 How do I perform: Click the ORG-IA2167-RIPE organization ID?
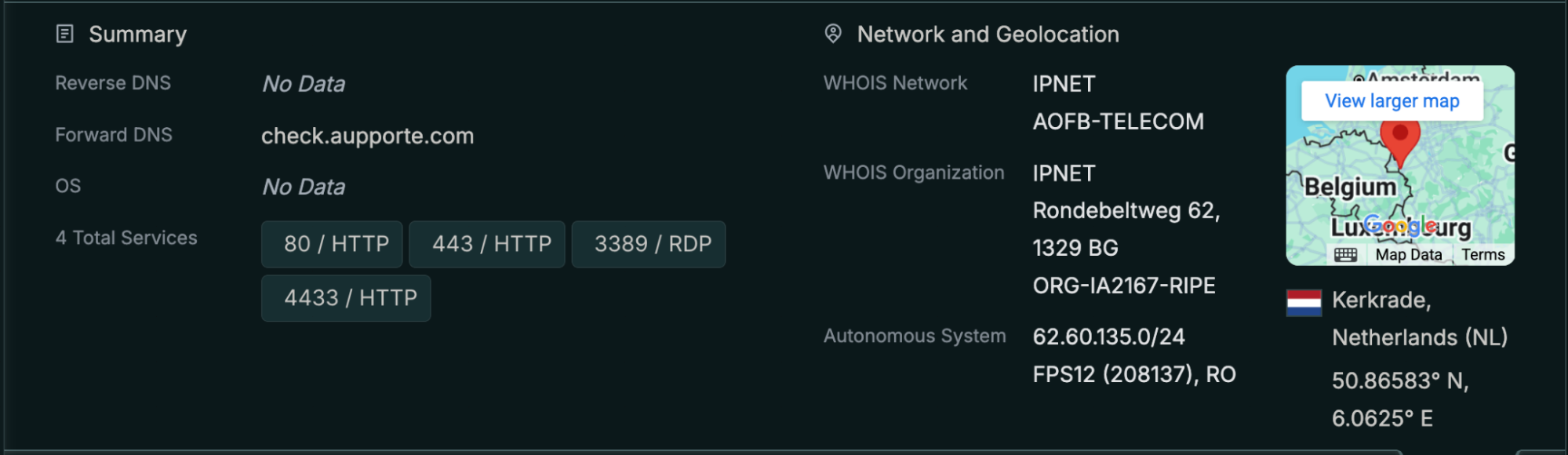[x=1123, y=286]
